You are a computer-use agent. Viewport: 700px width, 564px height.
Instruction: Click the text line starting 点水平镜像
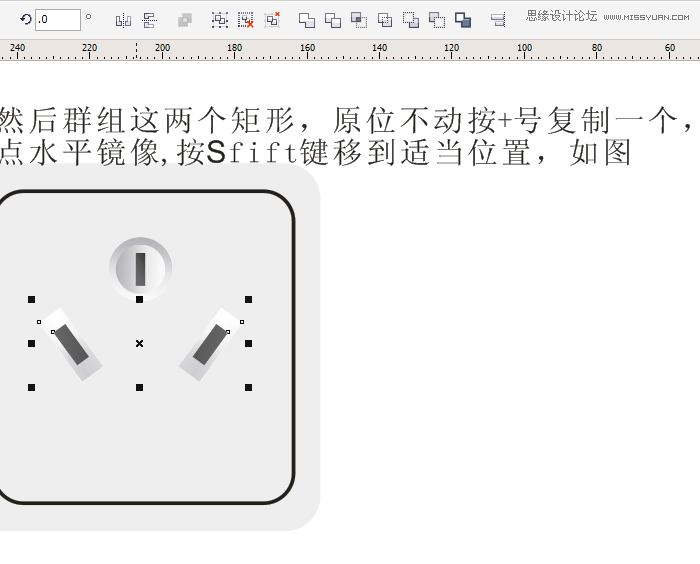315,152
